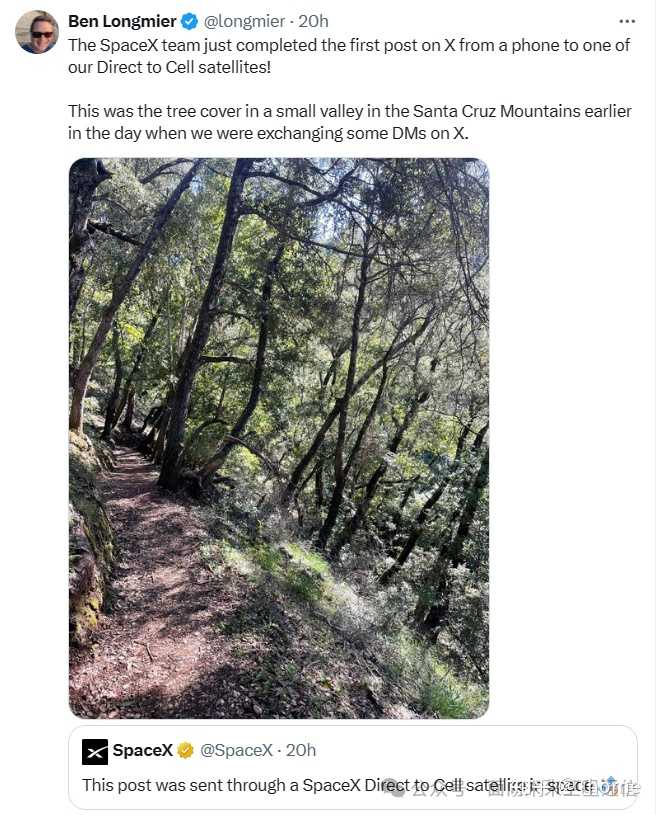Screen dimensions: 659x815
Task: Open the @longmier handle link
Action: click(244, 21)
